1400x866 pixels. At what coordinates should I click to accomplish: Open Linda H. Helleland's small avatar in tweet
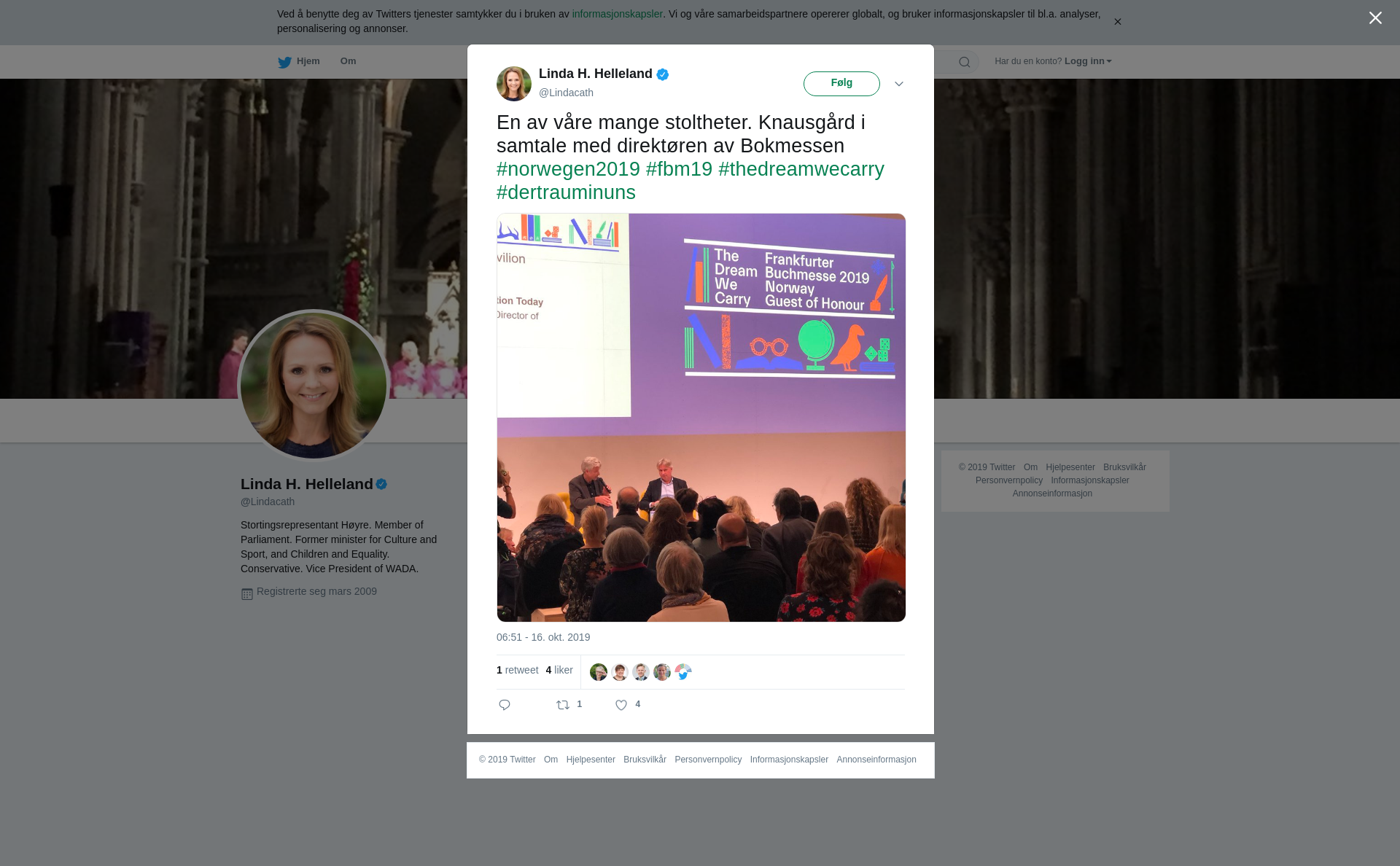pyautogui.click(x=514, y=84)
